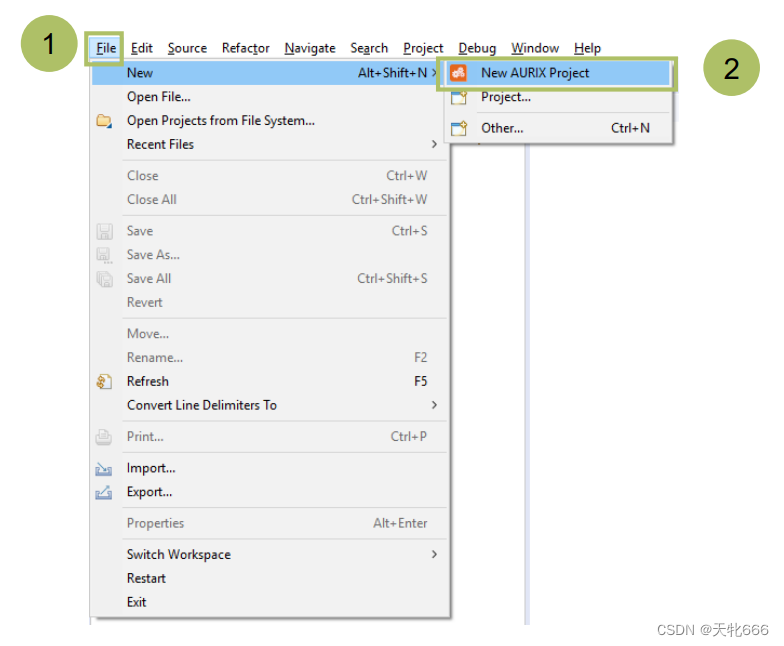The height and width of the screenshot is (646, 784).
Task: Click the Other... wizard icon
Action: click(x=458, y=128)
